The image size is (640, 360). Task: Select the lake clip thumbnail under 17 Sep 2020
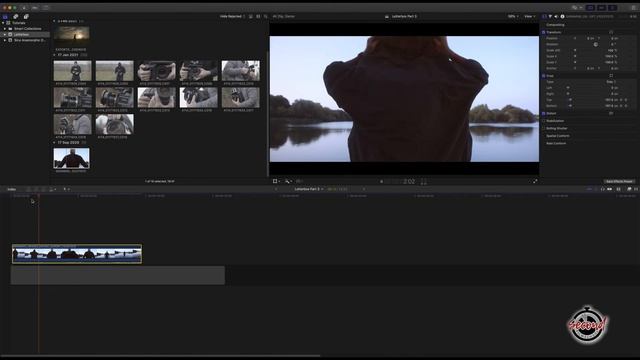[71, 158]
